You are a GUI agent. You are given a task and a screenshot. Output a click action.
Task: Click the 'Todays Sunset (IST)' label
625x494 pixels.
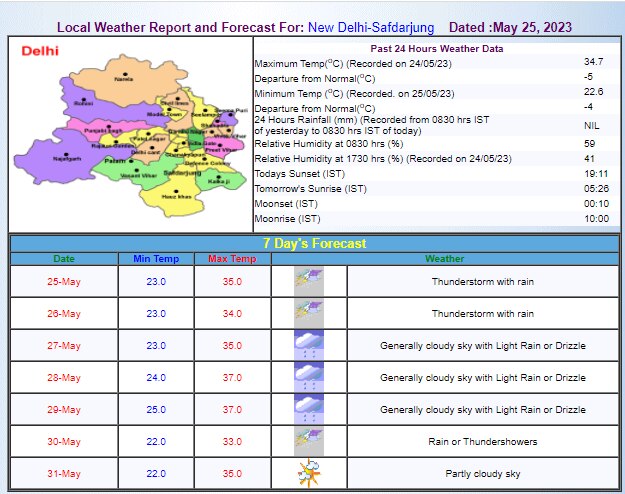click(300, 174)
